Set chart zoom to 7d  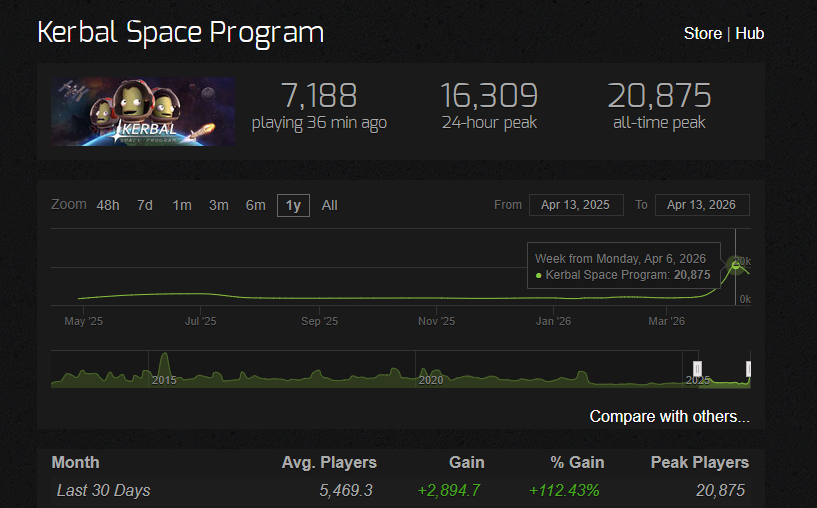(145, 205)
